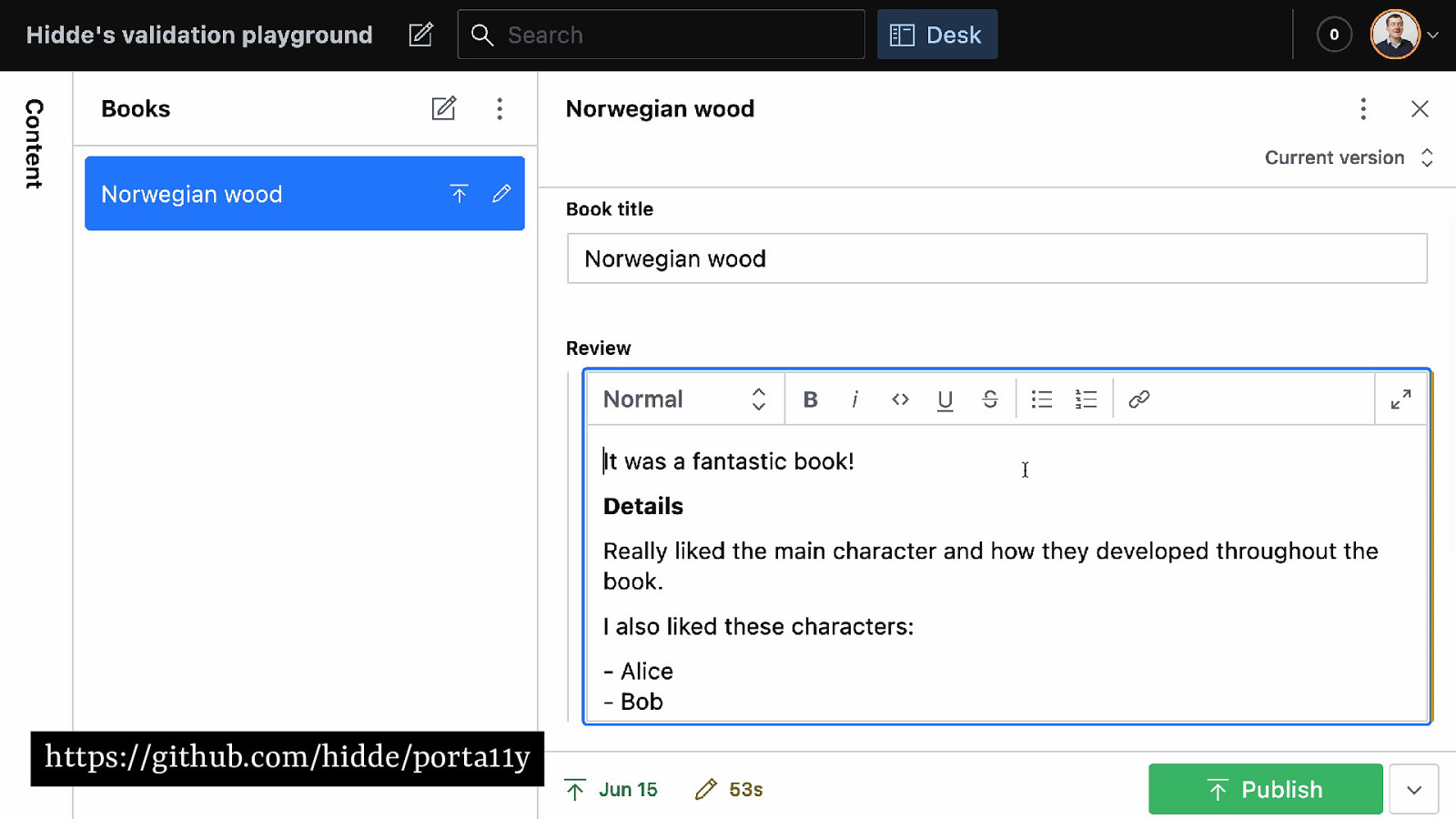
Task: Expand the Review editor to fullscreen
Action: tap(1400, 399)
